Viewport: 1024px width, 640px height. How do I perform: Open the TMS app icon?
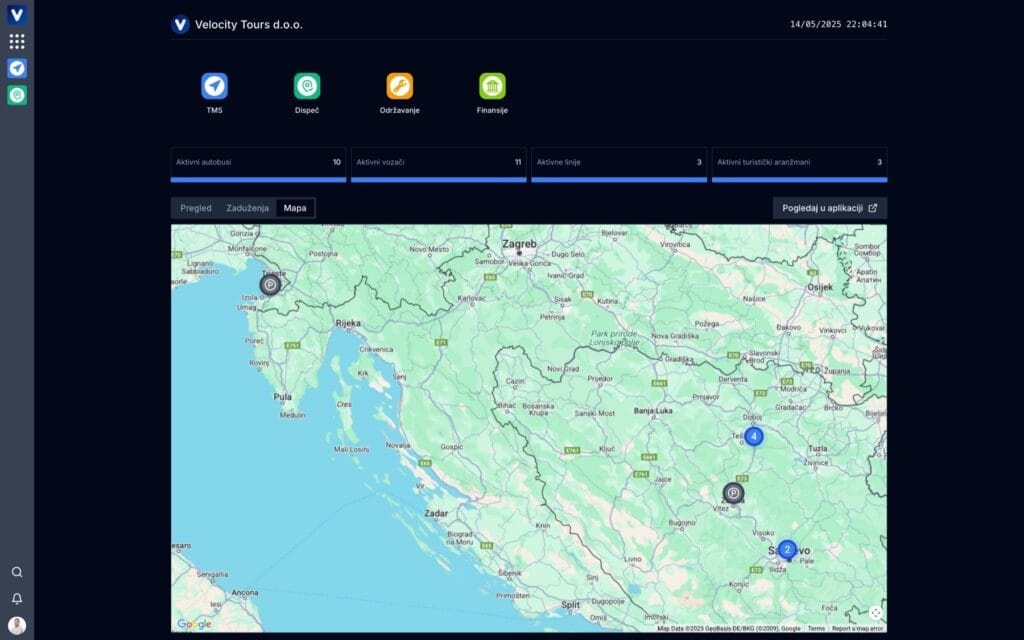pyautogui.click(x=214, y=86)
